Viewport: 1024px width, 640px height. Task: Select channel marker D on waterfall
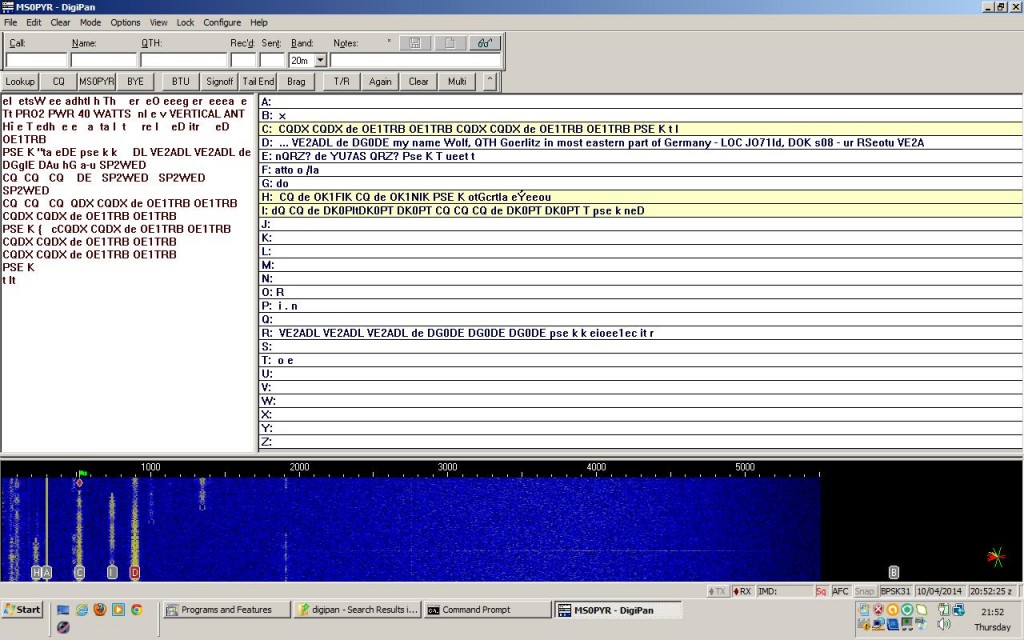[134, 573]
